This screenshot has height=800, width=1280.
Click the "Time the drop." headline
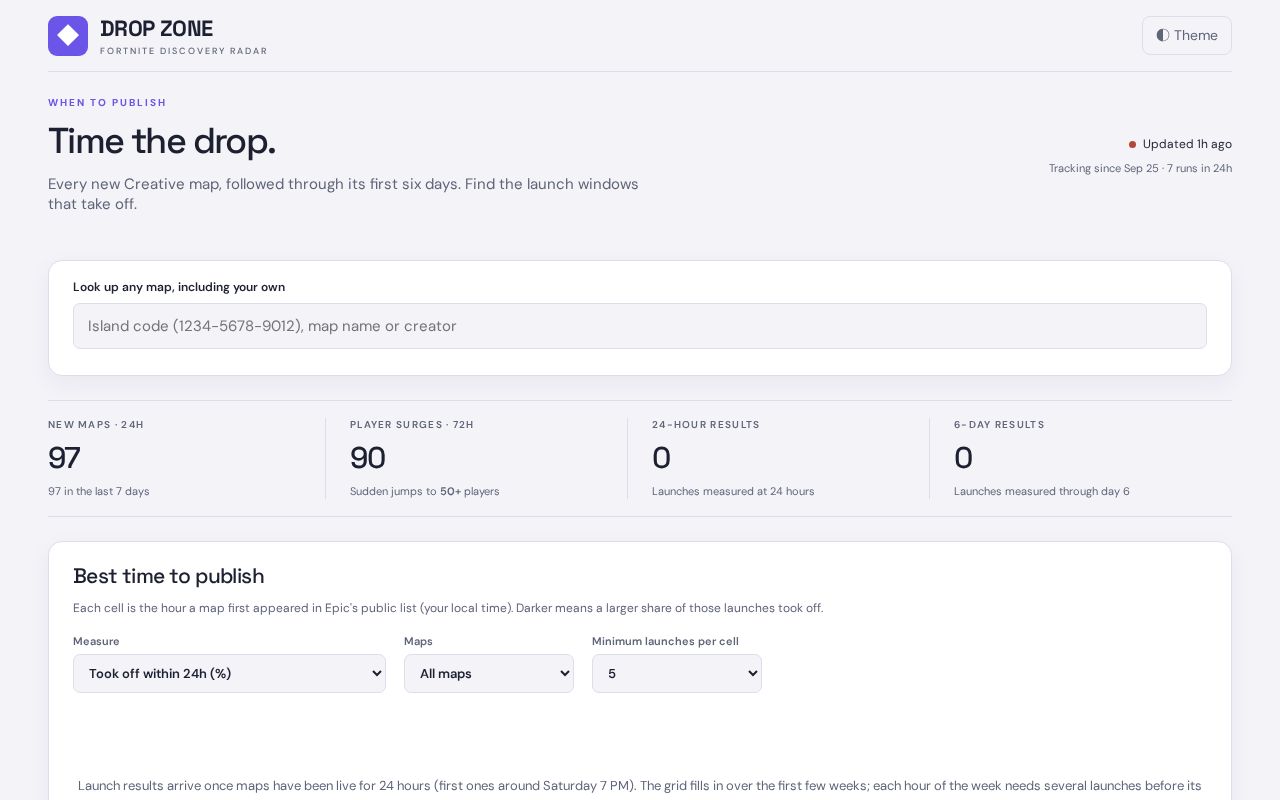tap(162, 141)
